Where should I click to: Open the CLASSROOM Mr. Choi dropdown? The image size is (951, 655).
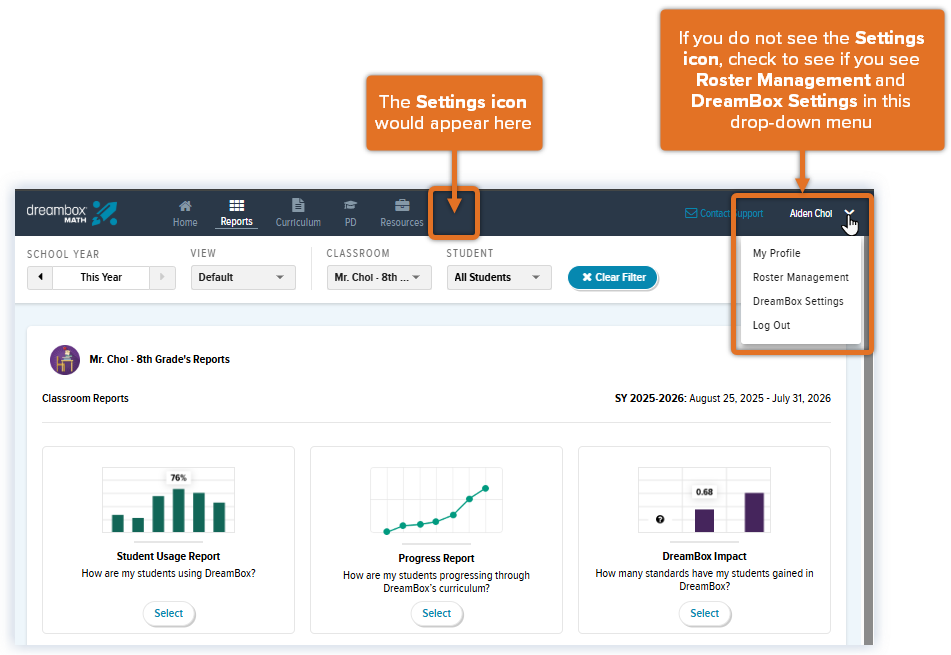pyautogui.click(x=378, y=277)
